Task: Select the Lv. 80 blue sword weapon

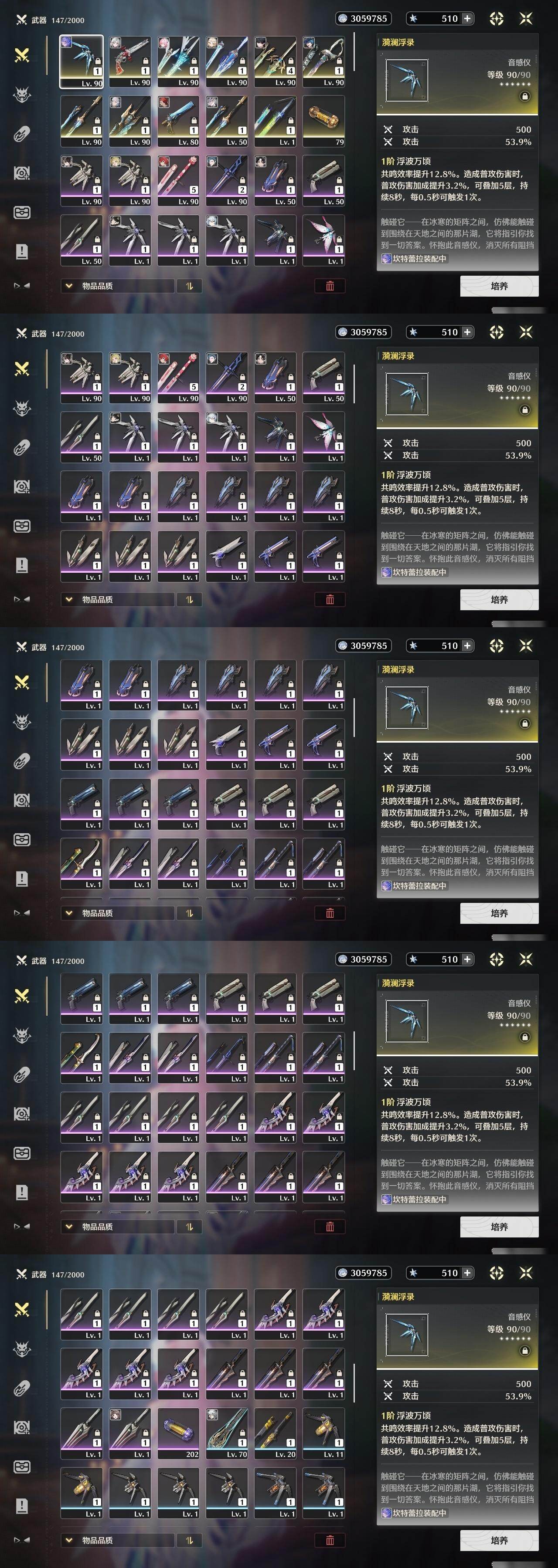Action: [x=178, y=121]
